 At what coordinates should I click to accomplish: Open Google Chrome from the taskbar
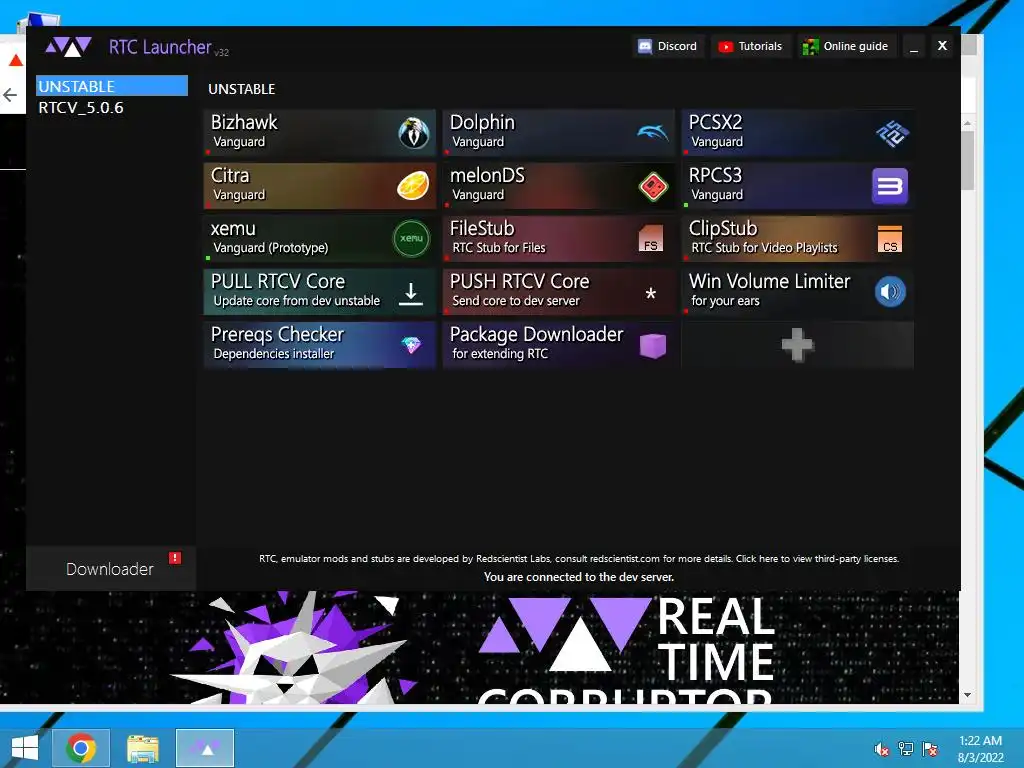coord(80,748)
